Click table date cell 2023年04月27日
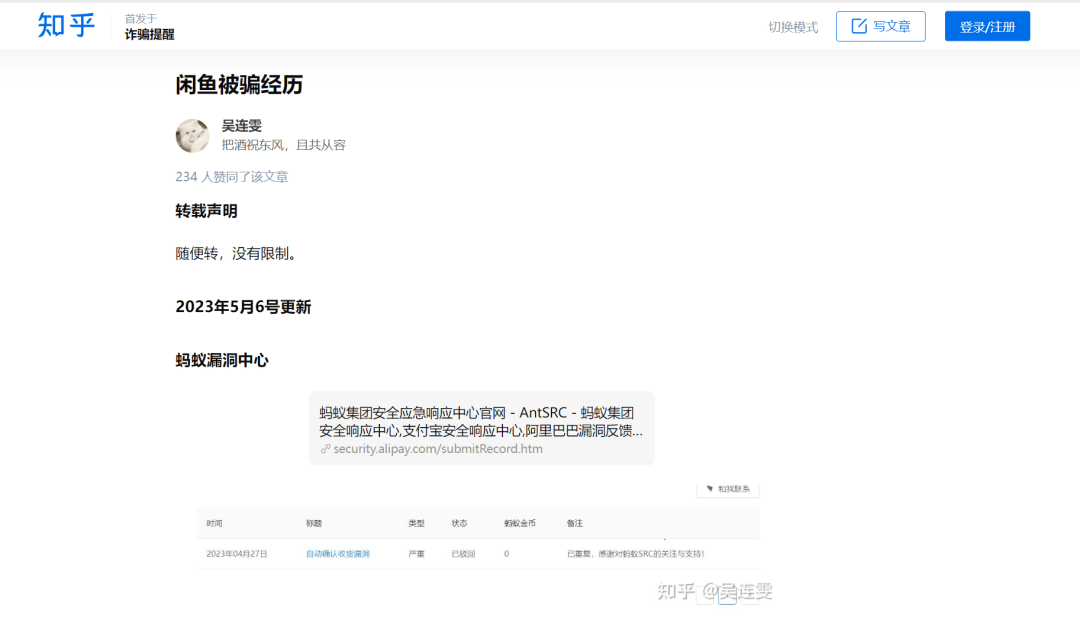This screenshot has height=623, width=1080. (x=236, y=553)
